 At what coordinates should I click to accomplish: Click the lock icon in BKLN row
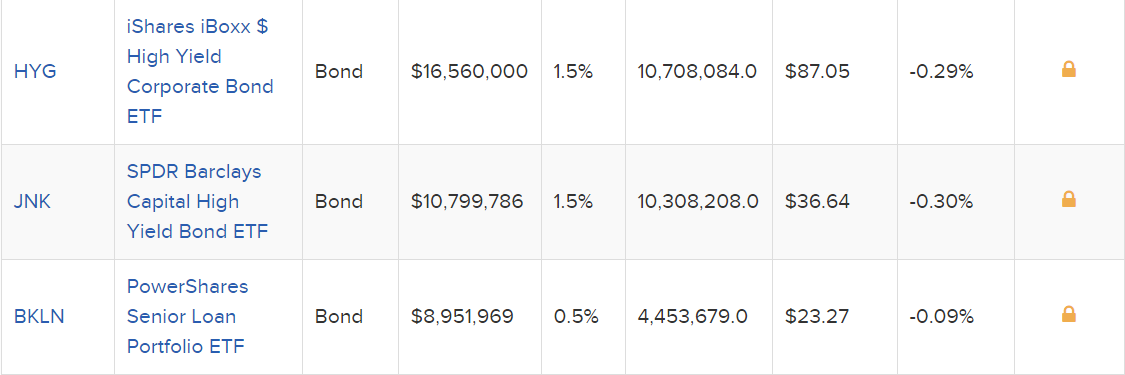point(1068,314)
